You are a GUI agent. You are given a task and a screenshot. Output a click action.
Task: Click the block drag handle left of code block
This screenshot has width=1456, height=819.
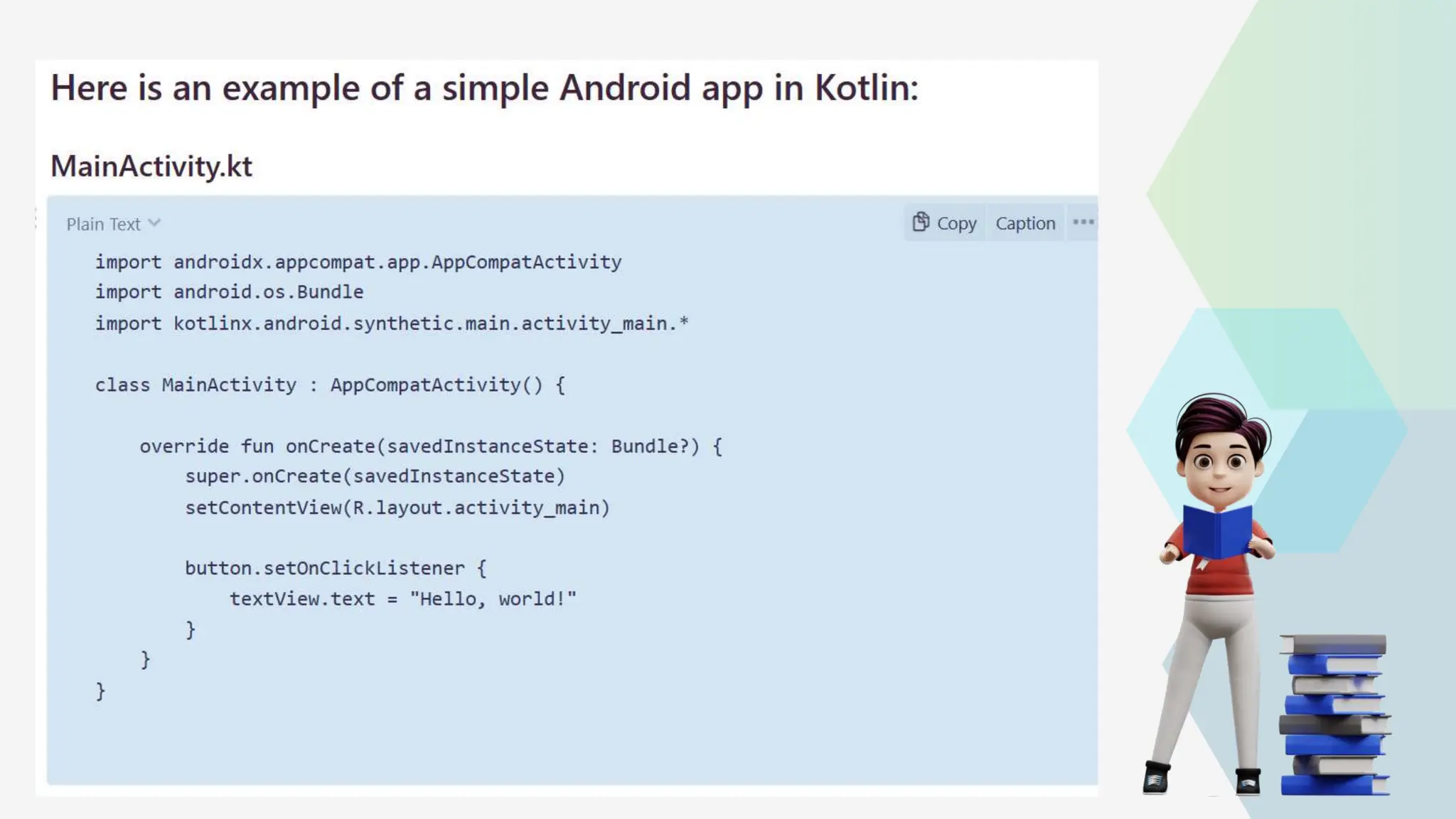(x=36, y=219)
